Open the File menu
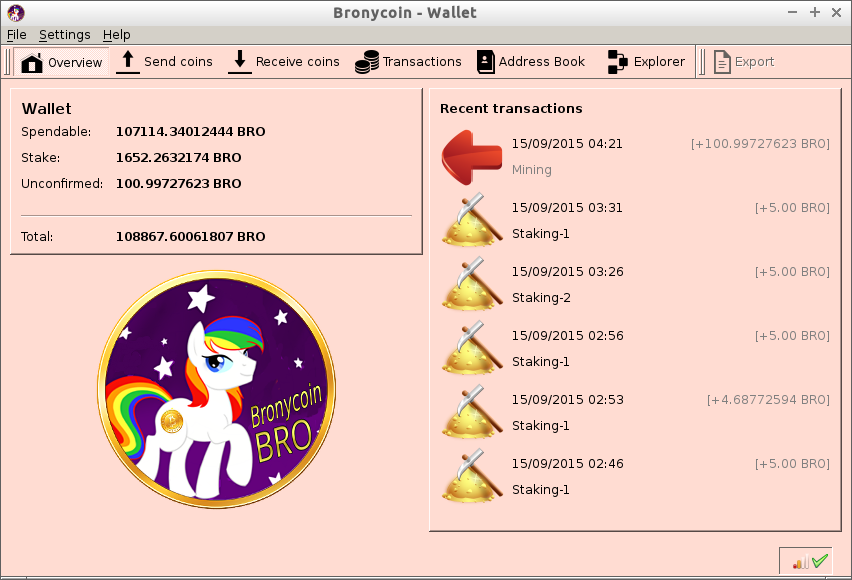The height and width of the screenshot is (580, 852). point(16,35)
